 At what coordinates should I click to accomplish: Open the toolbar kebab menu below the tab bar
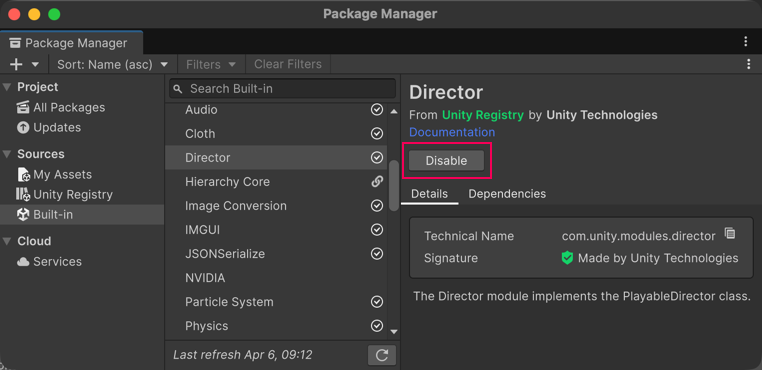tap(748, 64)
